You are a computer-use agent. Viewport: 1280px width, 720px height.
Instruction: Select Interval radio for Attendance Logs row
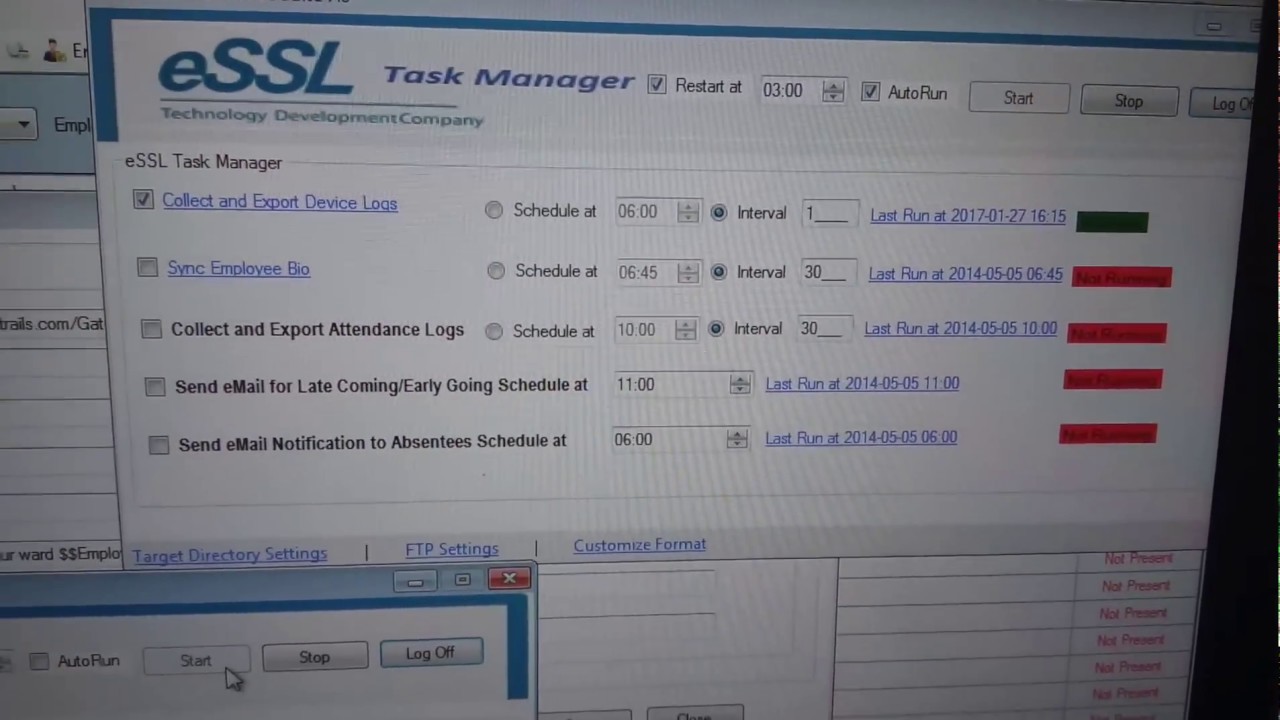click(716, 328)
